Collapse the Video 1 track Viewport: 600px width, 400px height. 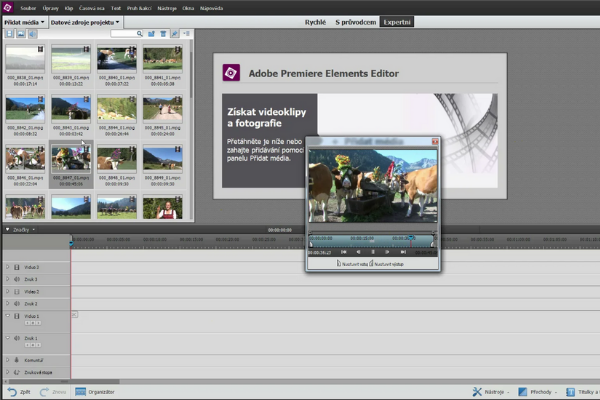point(7,316)
